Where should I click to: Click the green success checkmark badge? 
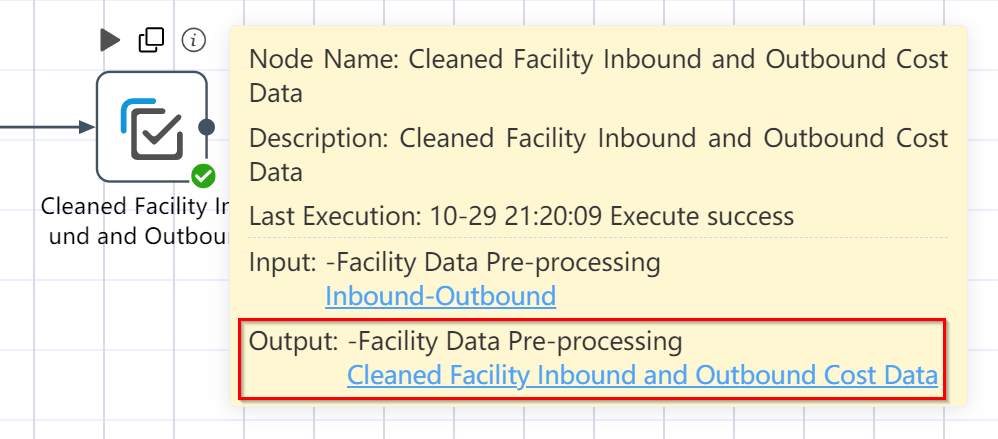pyautogui.click(x=204, y=176)
